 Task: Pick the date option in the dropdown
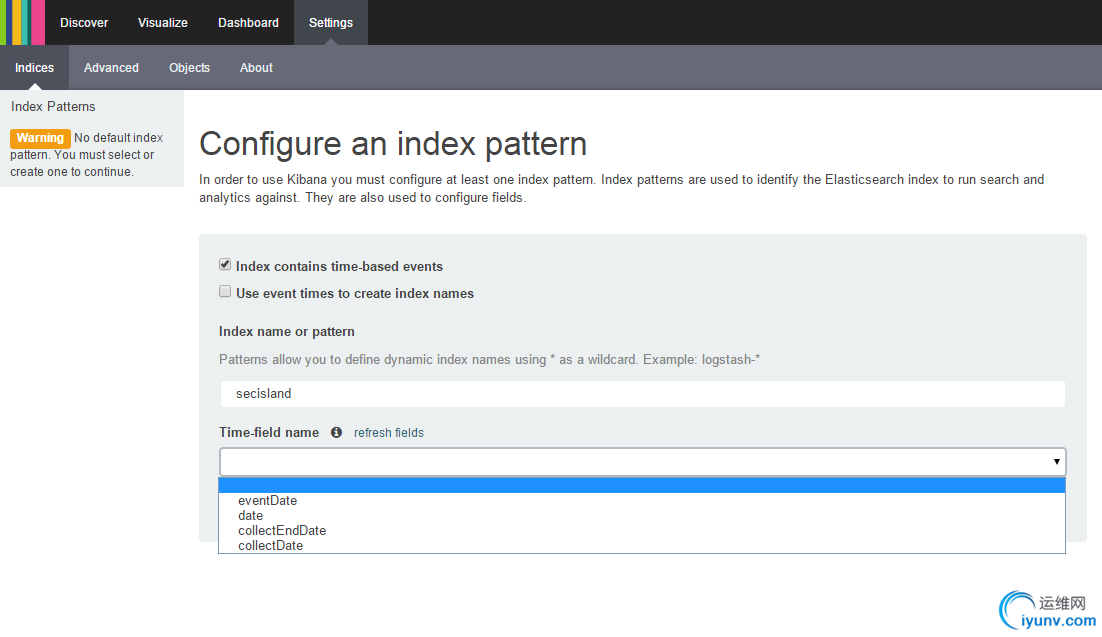click(x=251, y=516)
